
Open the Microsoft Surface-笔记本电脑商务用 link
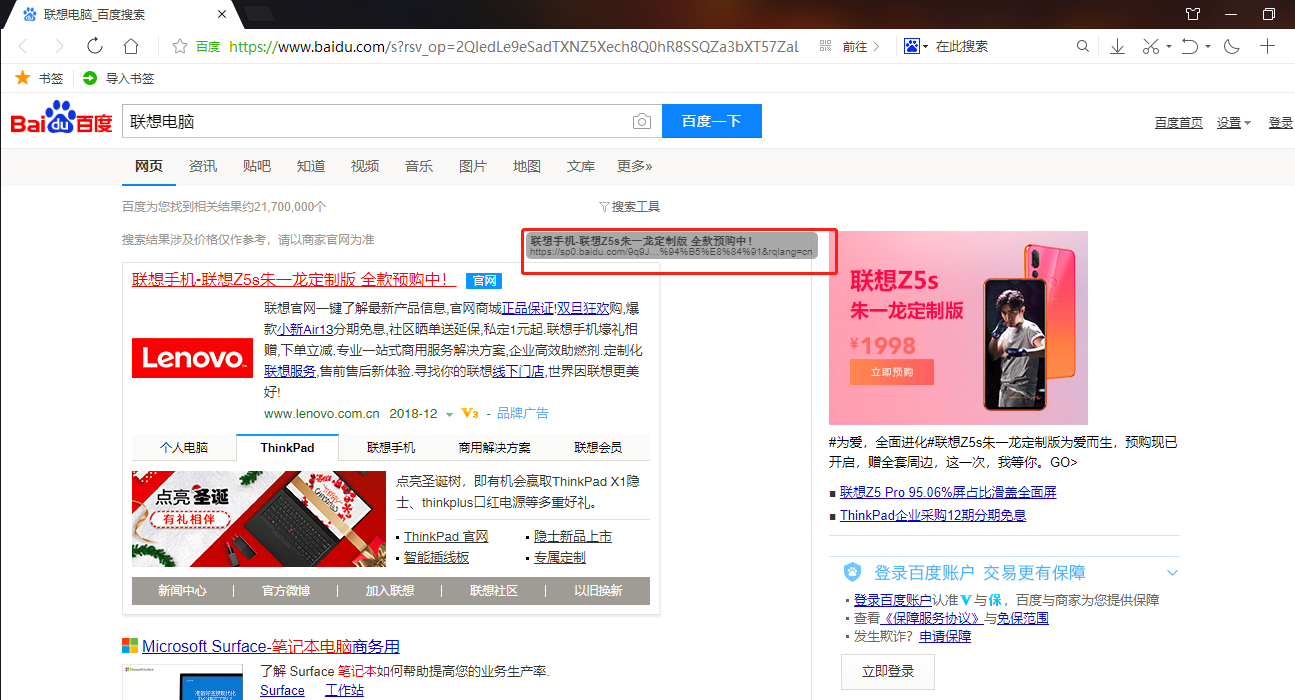271,646
